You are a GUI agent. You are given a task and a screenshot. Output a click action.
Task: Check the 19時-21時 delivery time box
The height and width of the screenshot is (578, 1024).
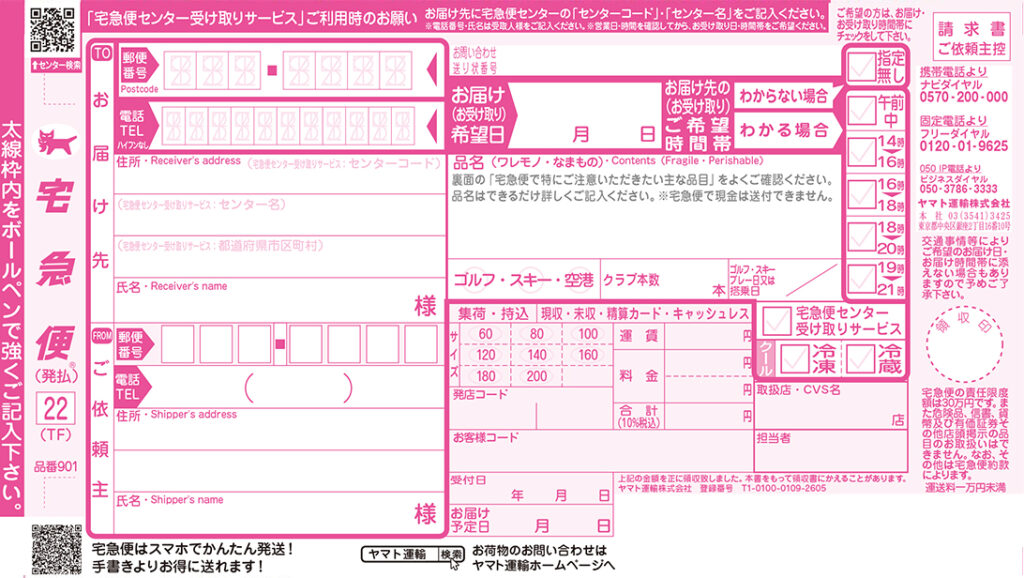[861, 278]
